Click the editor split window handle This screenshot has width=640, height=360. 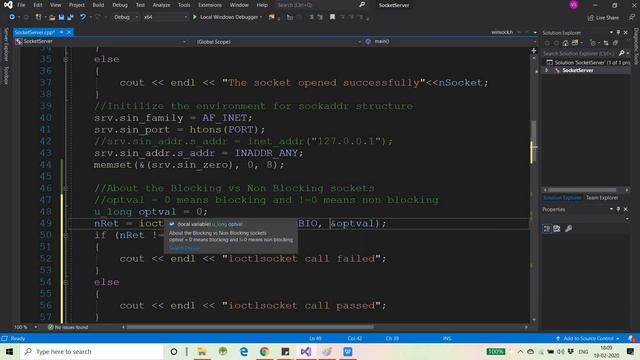click(533, 51)
